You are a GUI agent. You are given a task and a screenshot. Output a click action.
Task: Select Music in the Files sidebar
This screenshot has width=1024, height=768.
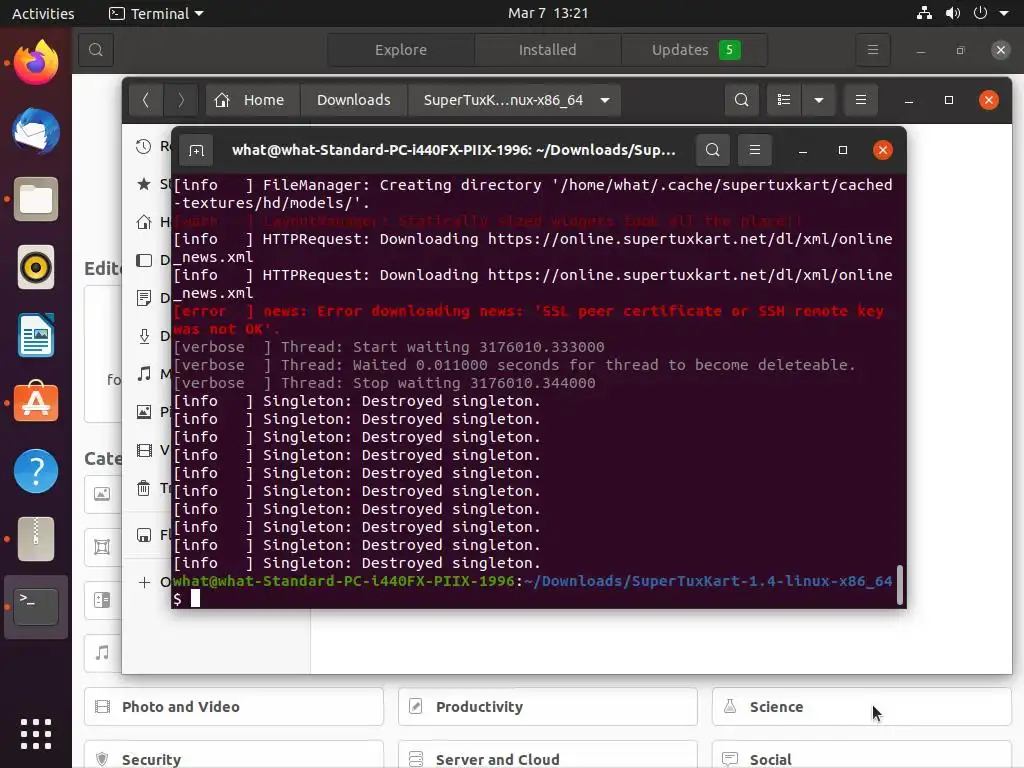pos(148,374)
